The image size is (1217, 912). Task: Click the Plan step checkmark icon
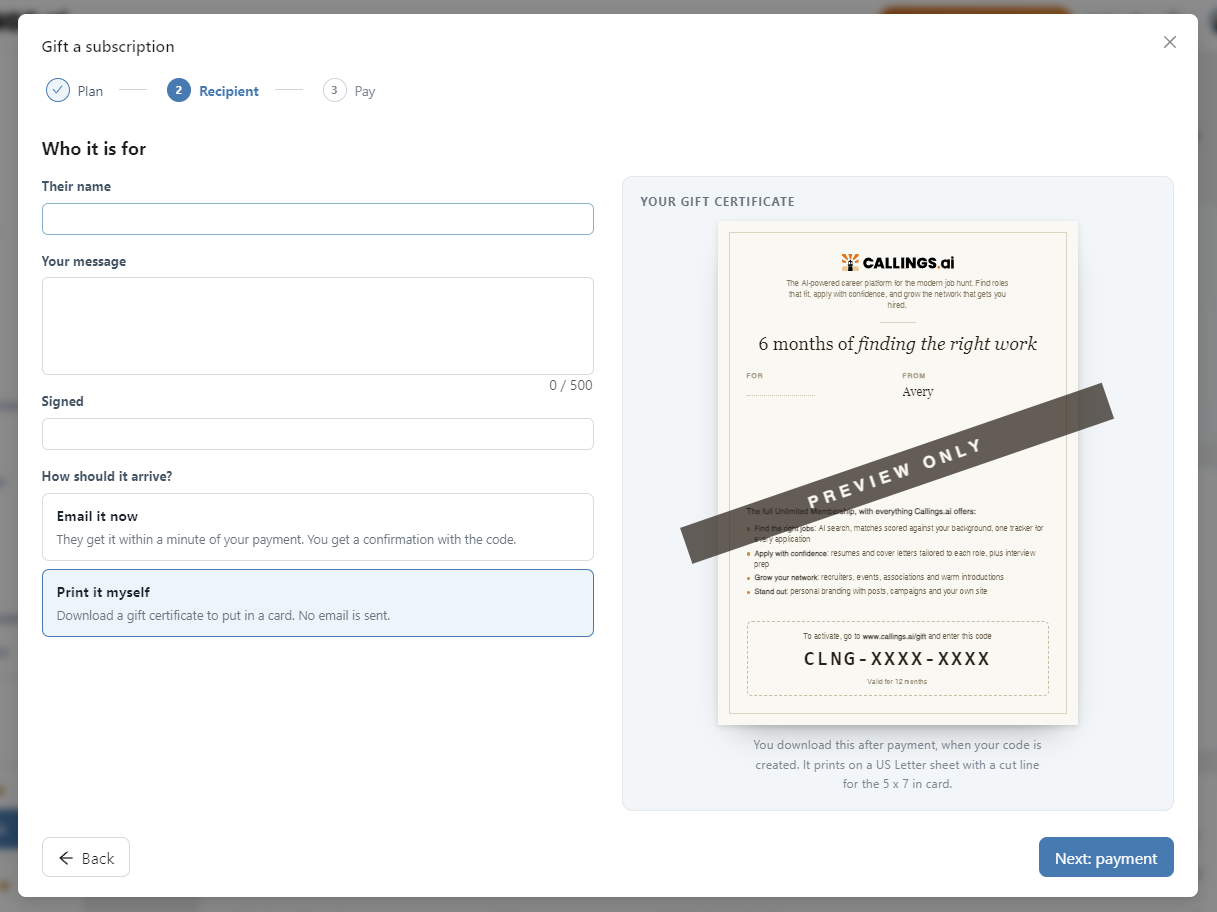[x=58, y=90]
